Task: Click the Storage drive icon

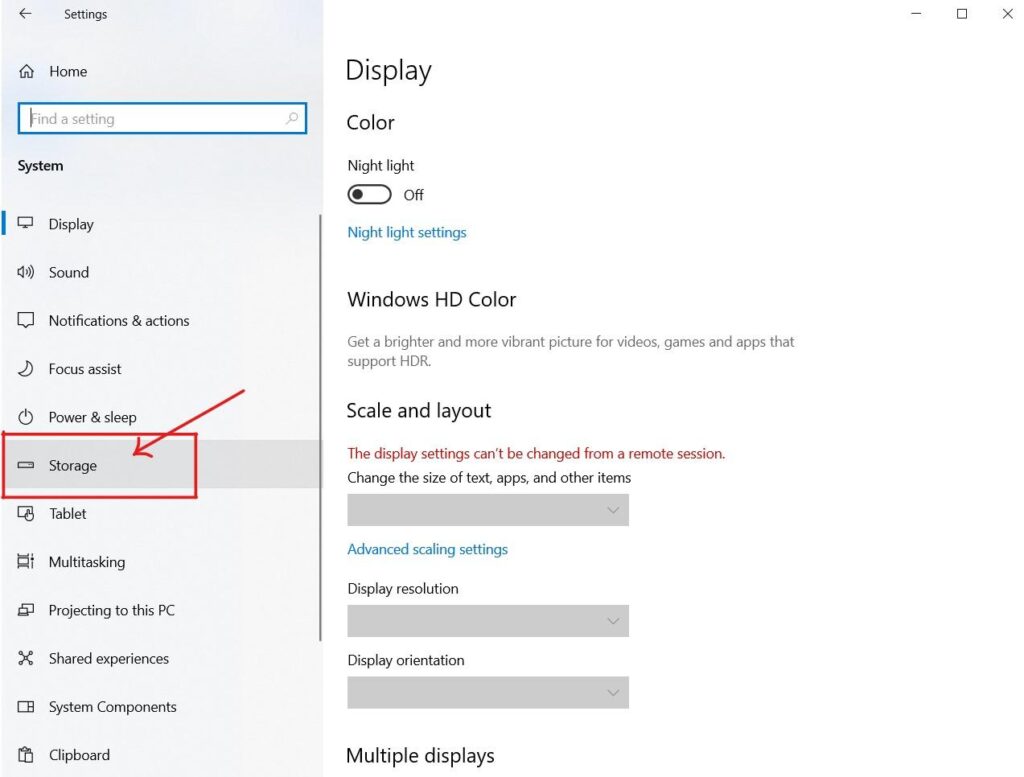Action: pyautogui.click(x=25, y=465)
